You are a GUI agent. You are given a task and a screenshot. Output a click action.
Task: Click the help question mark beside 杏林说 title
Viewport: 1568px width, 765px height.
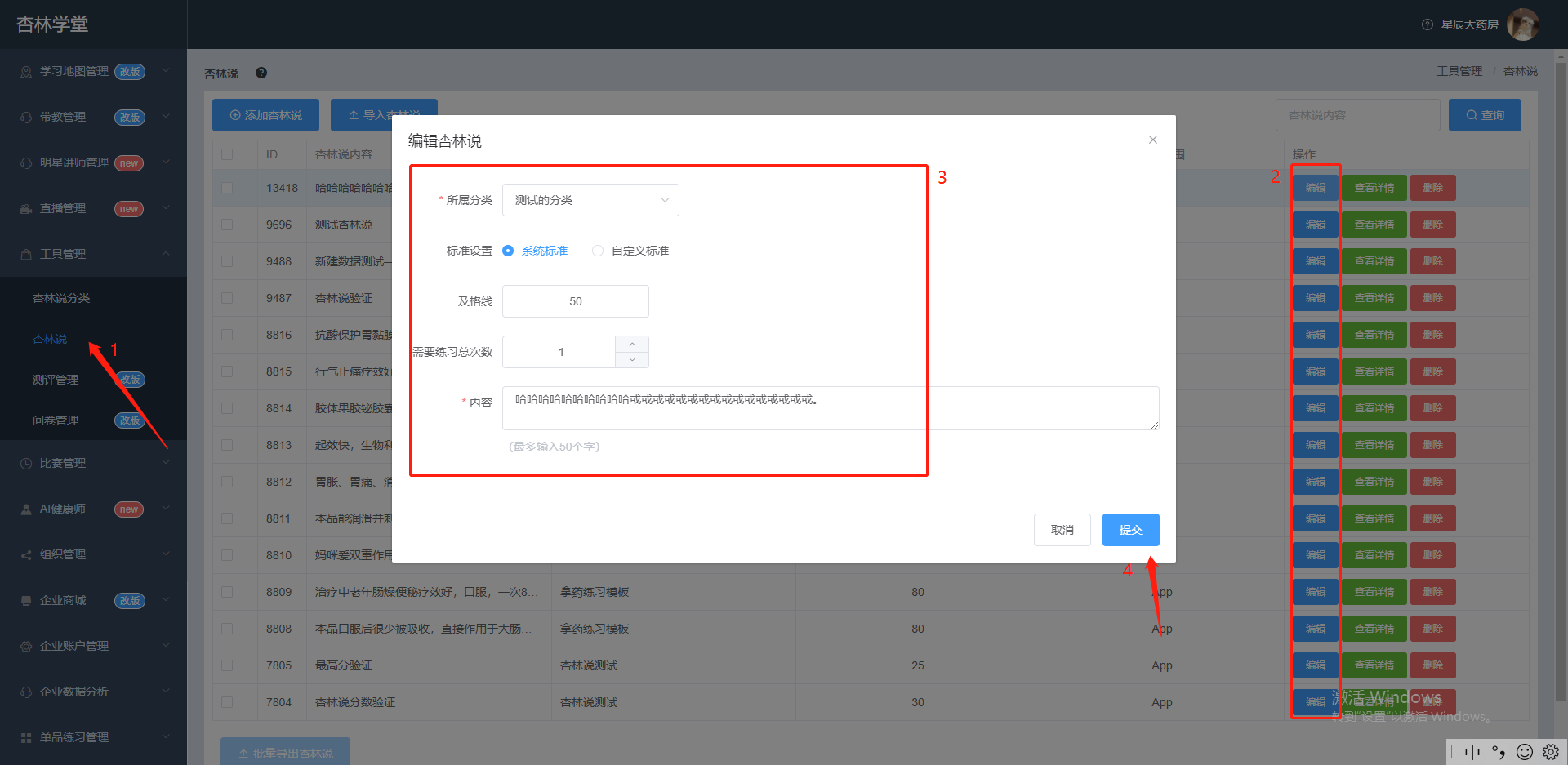coord(261,73)
